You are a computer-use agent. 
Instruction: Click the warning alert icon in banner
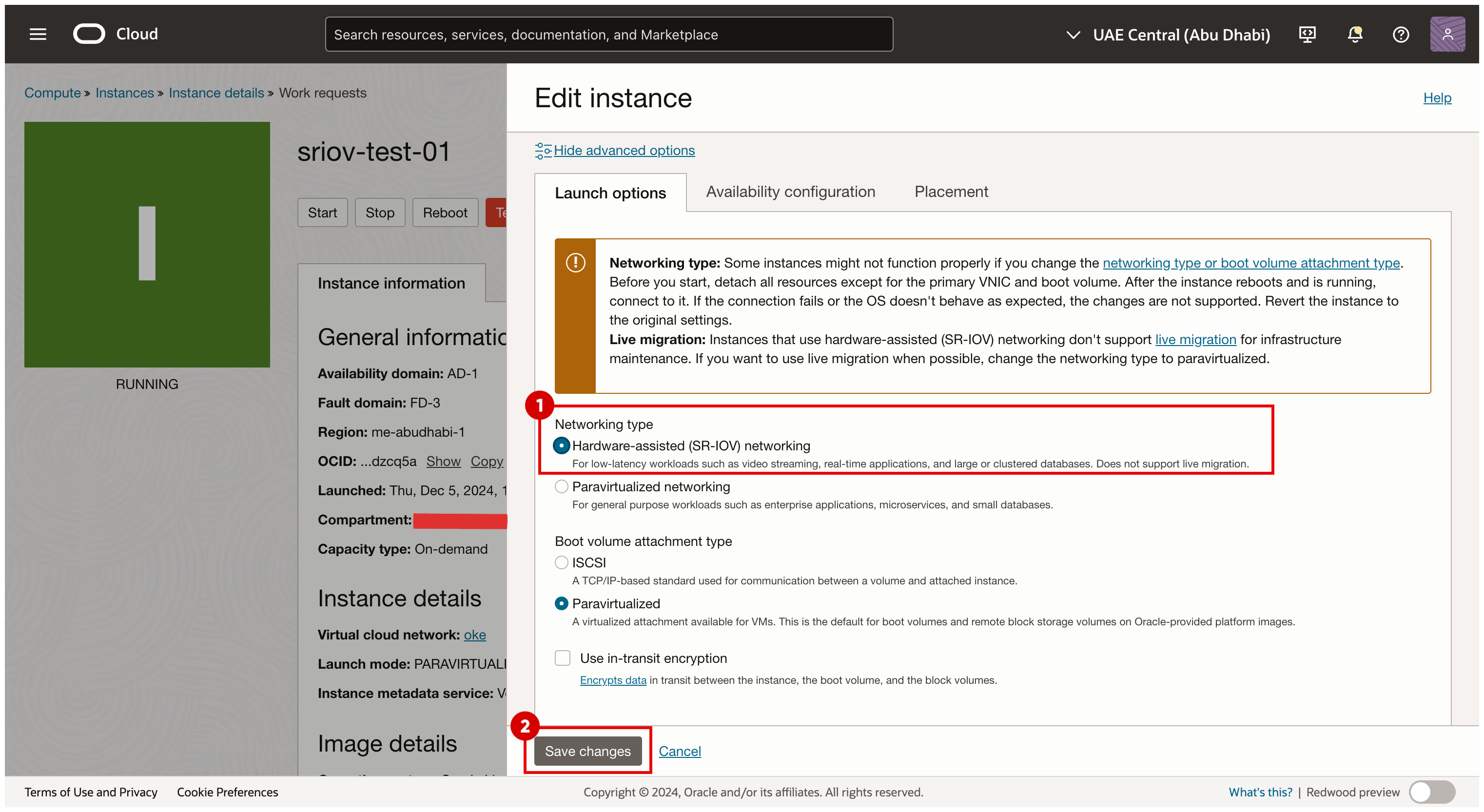click(575, 263)
